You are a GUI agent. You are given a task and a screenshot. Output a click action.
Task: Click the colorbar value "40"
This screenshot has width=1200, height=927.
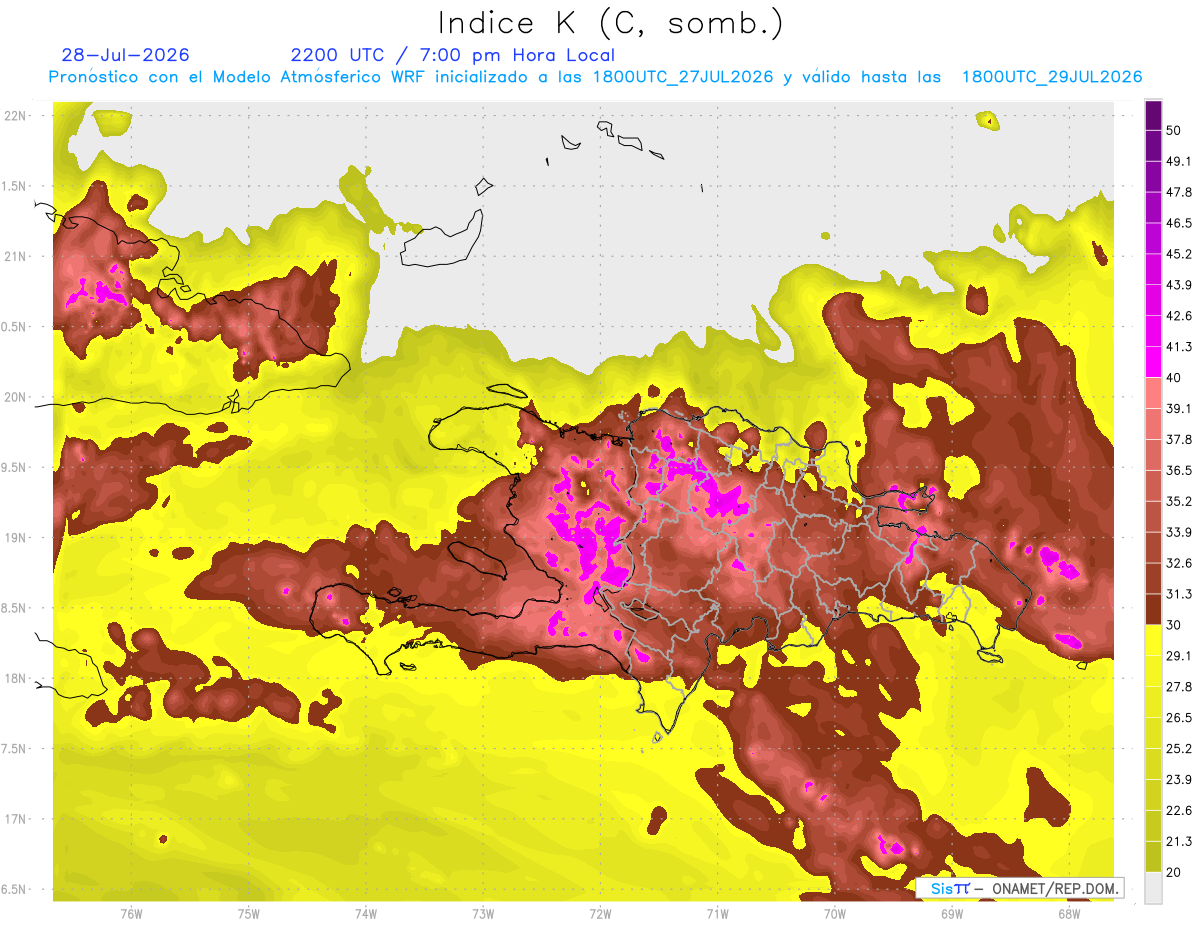pyautogui.click(x=1174, y=378)
